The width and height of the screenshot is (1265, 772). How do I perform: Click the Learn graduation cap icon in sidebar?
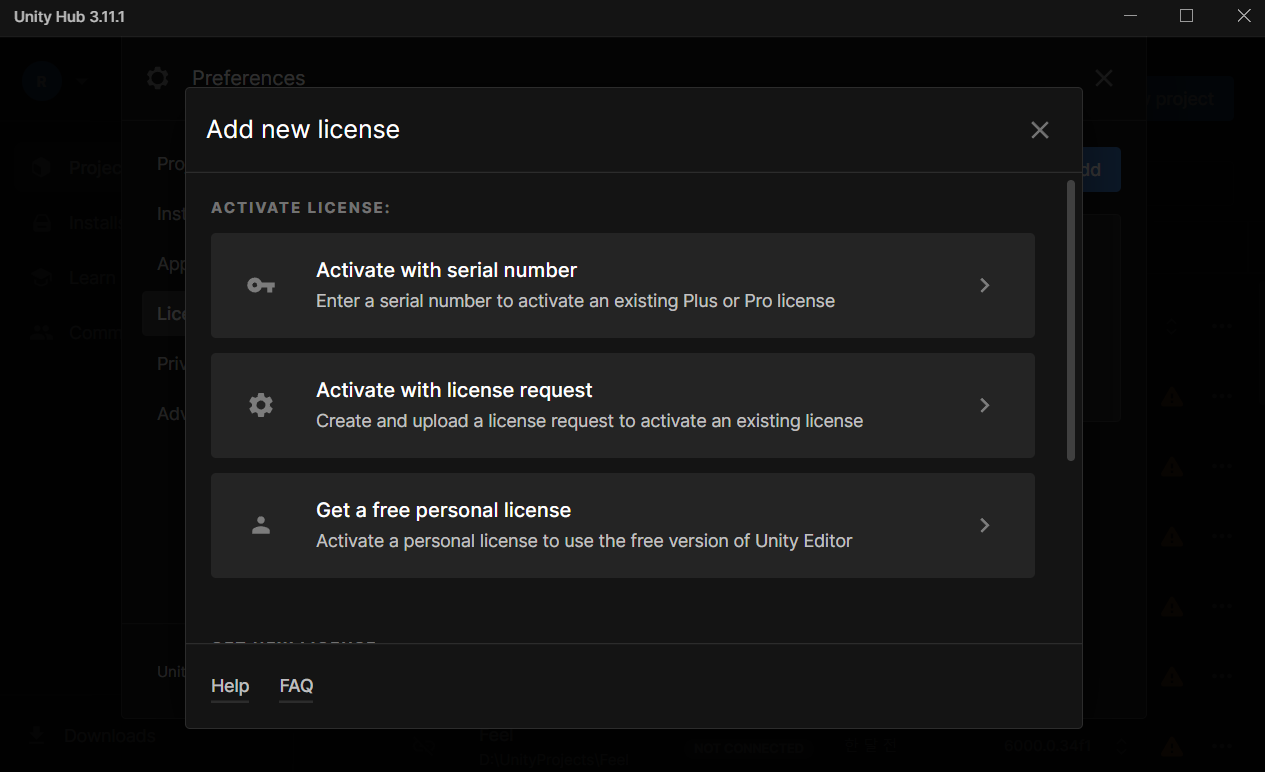(x=41, y=278)
